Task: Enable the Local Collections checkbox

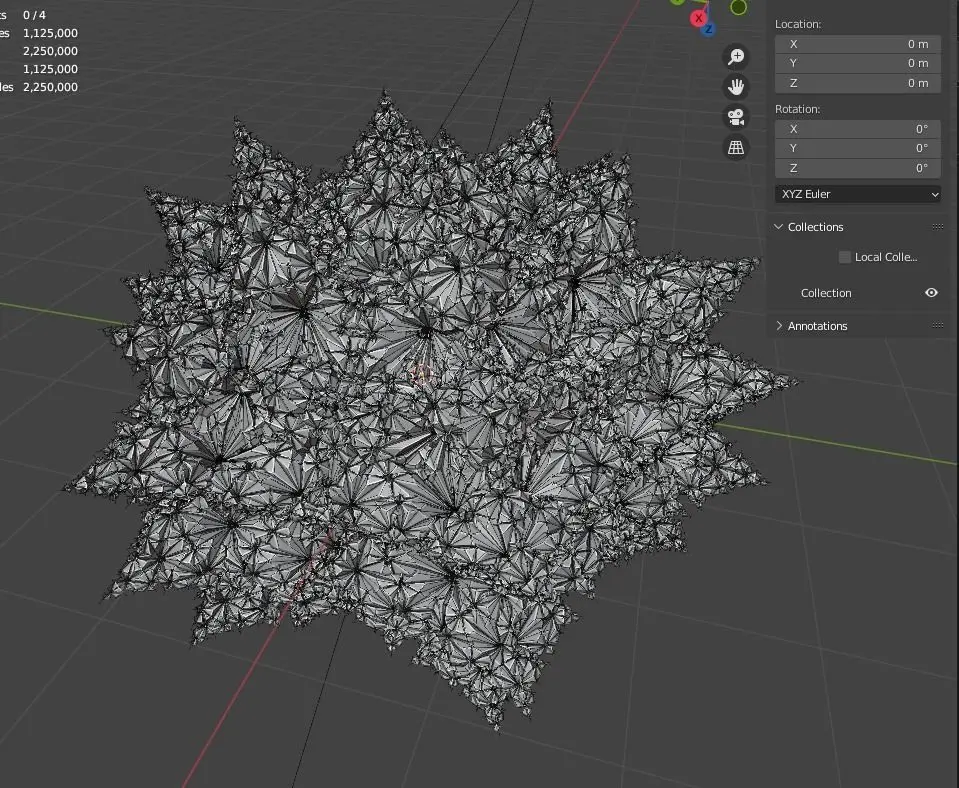Action: [845, 257]
